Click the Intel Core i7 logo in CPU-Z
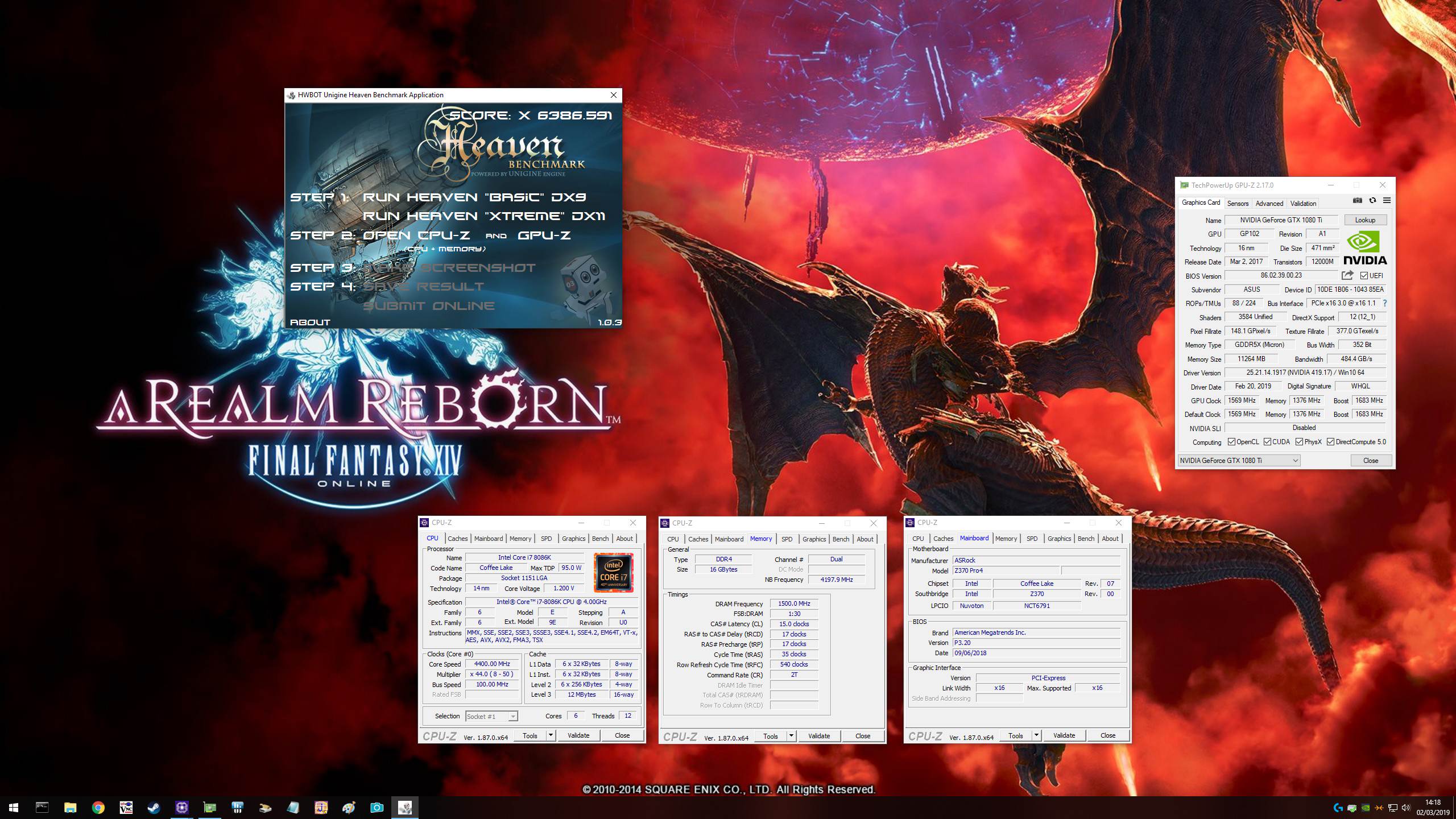The image size is (1456, 819). 613,573
